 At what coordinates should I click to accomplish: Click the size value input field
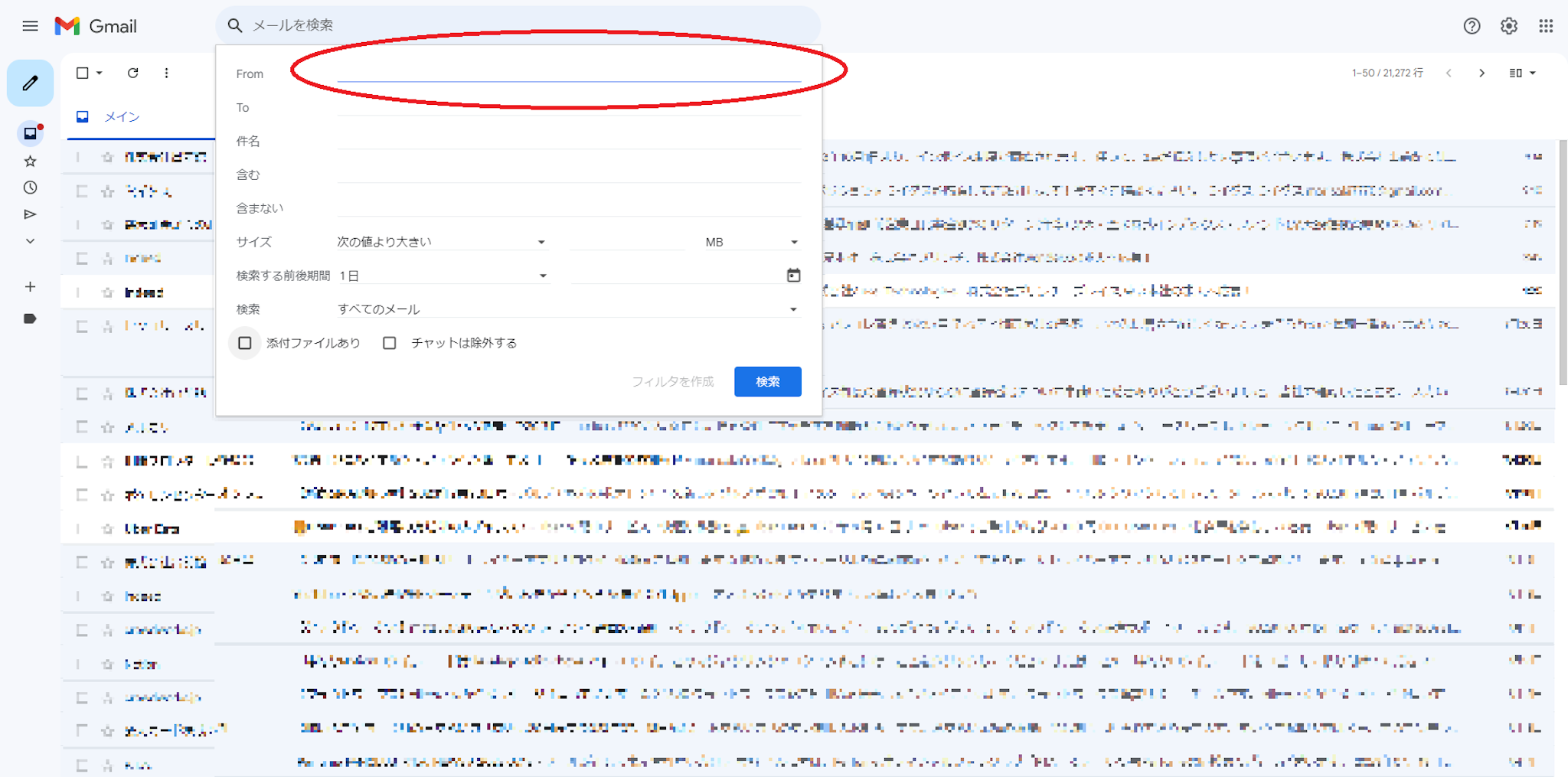[x=627, y=242]
